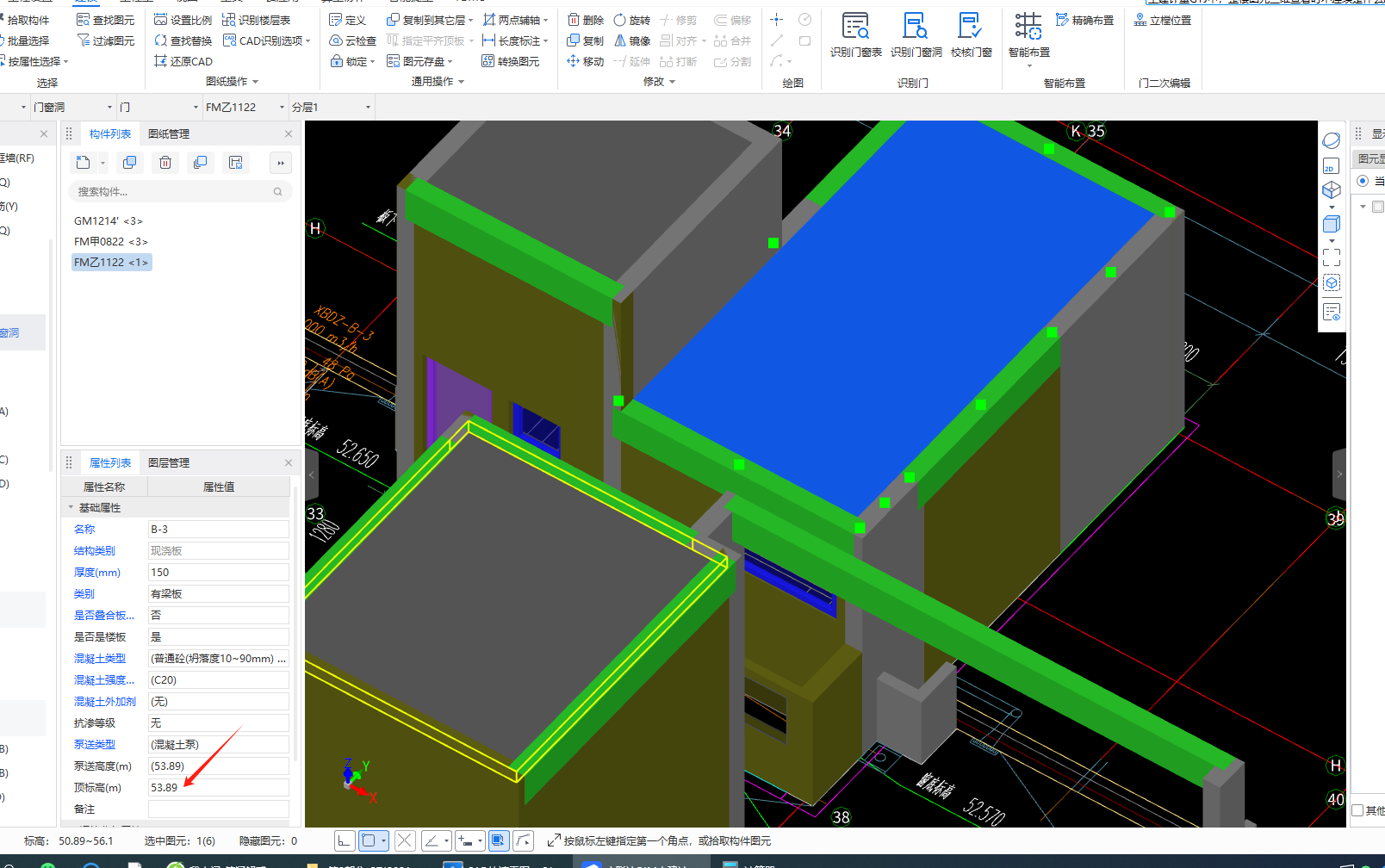Click the 顶标高 value field 53.89
The width and height of the screenshot is (1385, 868).
[x=219, y=787]
